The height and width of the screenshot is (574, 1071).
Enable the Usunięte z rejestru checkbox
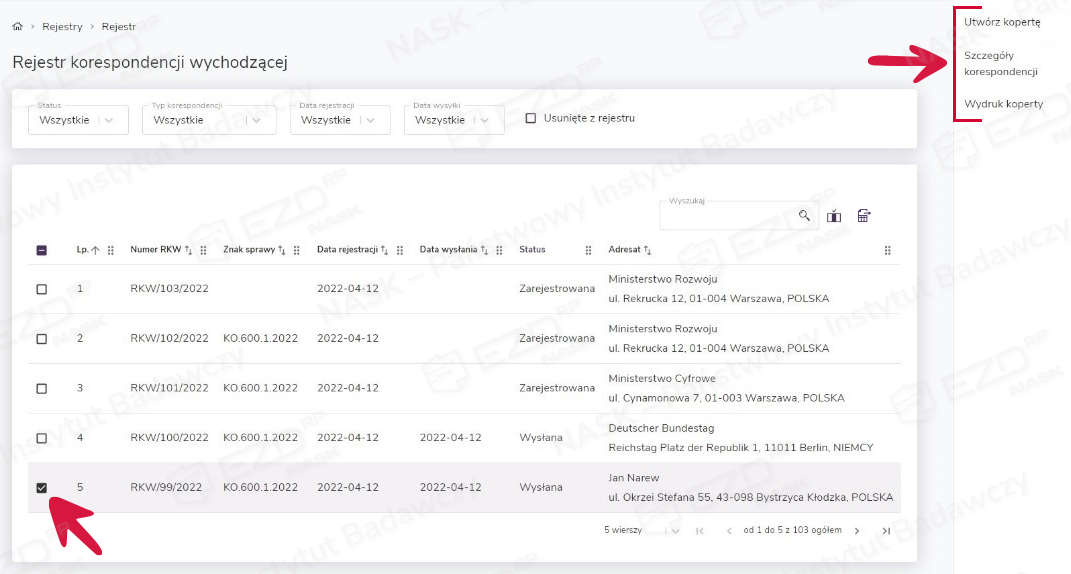[531, 119]
